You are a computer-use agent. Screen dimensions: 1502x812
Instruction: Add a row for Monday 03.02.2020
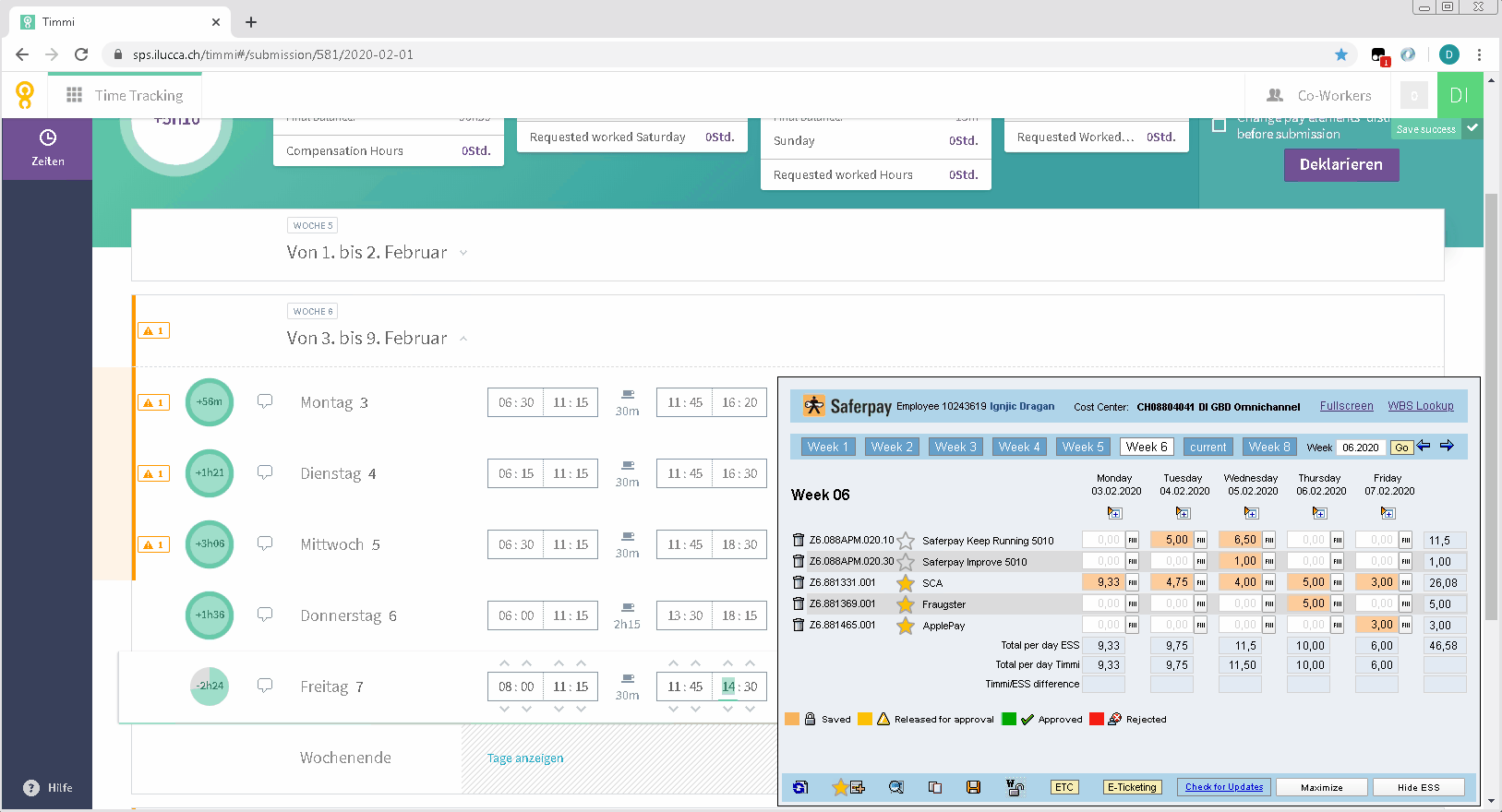coord(1114,513)
